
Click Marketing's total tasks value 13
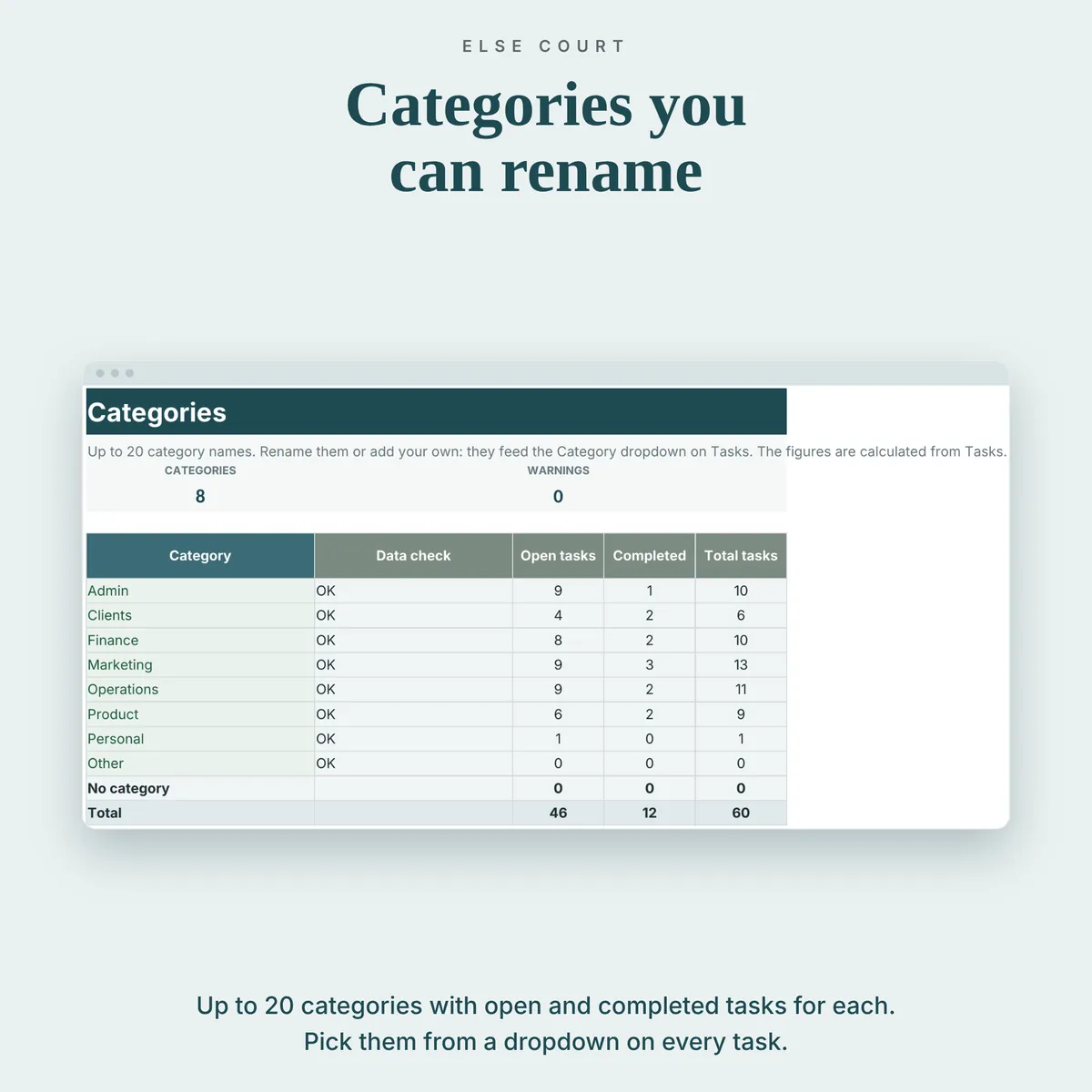[x=741, y=665]
